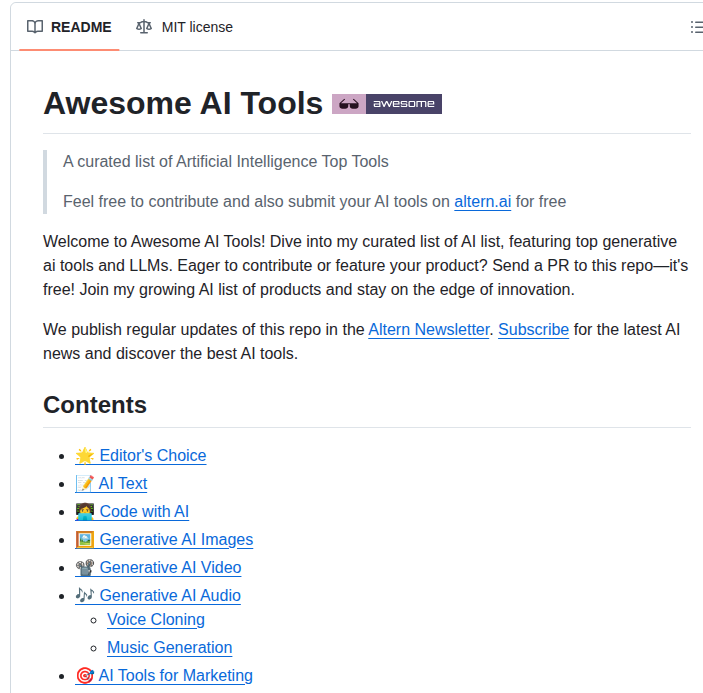703x693 pixels.
Task: Open Generative AI Audio section
Action: (x=158, y=596)
